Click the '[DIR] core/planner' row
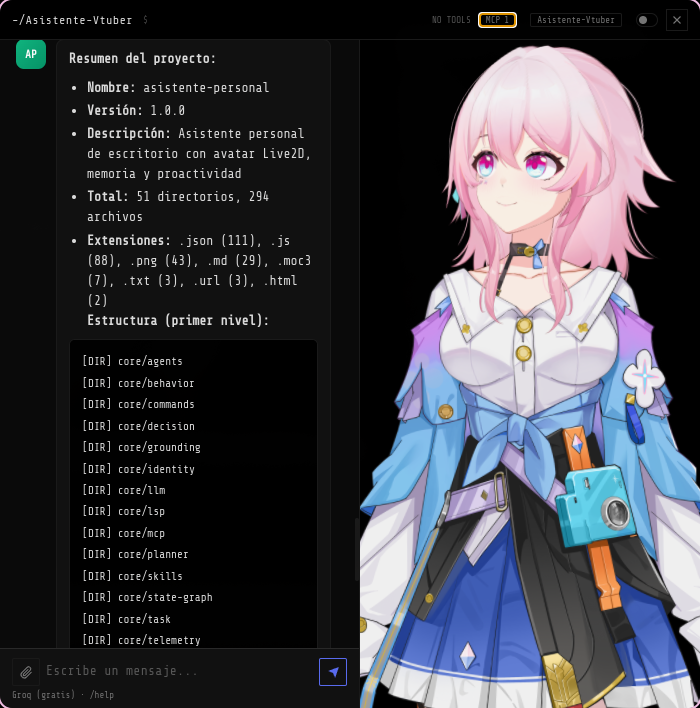This screenshot has width=700, height=708. tap(135, 554)
